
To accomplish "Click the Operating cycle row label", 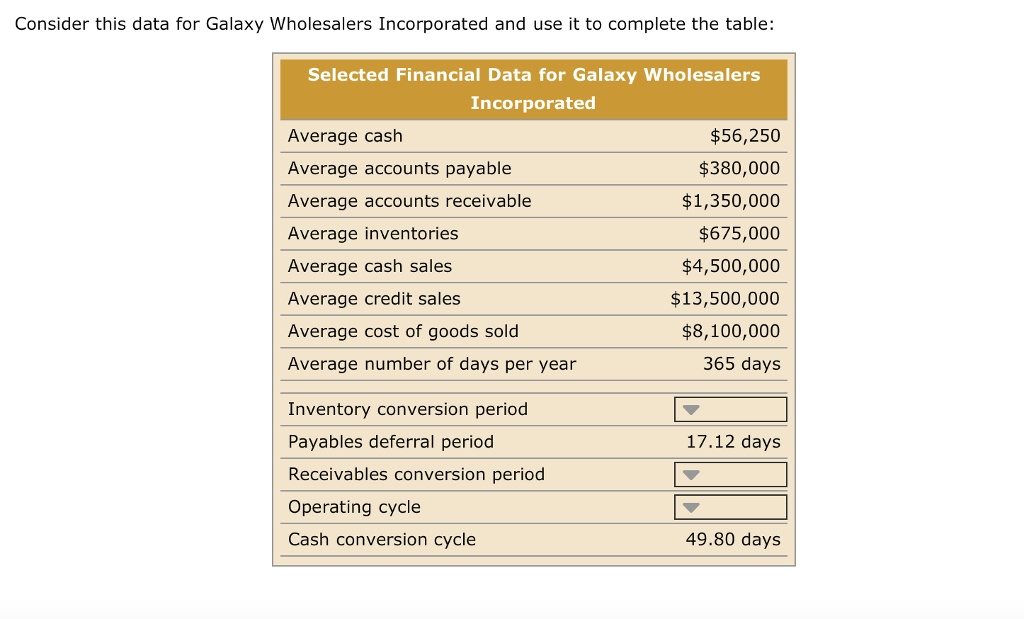I will [x=353, y=507].
